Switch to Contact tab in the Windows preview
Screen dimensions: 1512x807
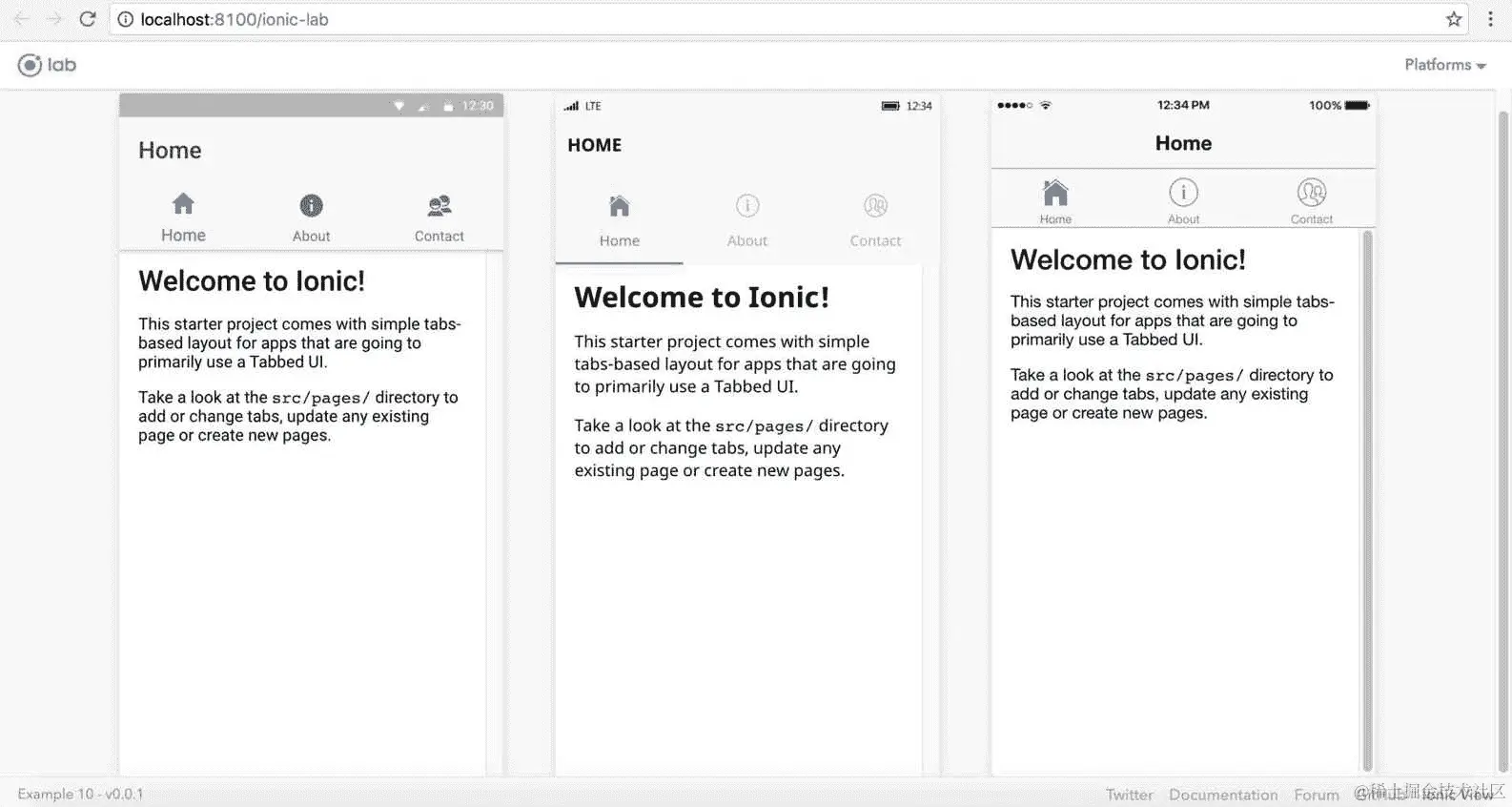coord(875,222)
